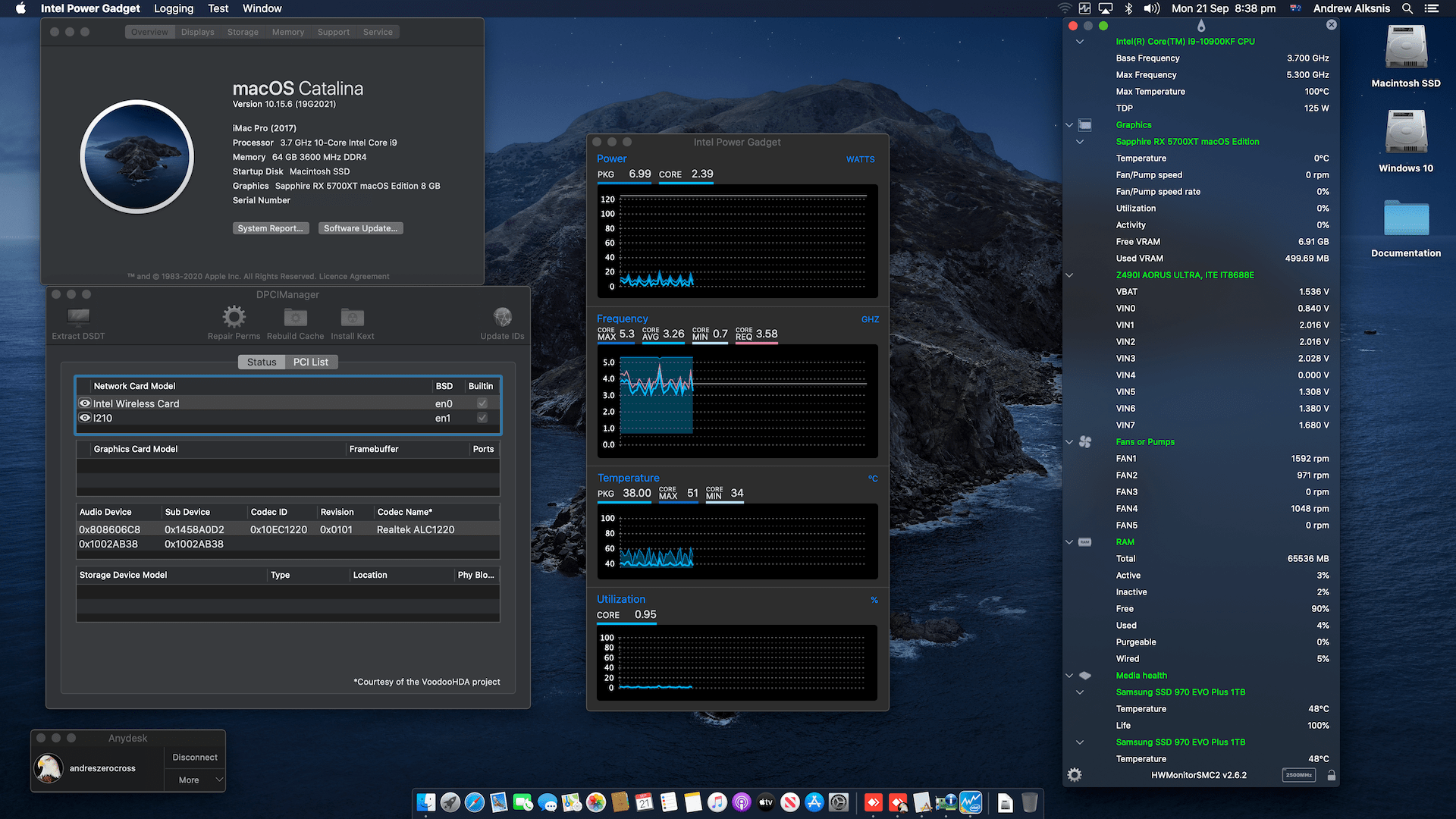Switch to the Storage tab

pos(243,32)
